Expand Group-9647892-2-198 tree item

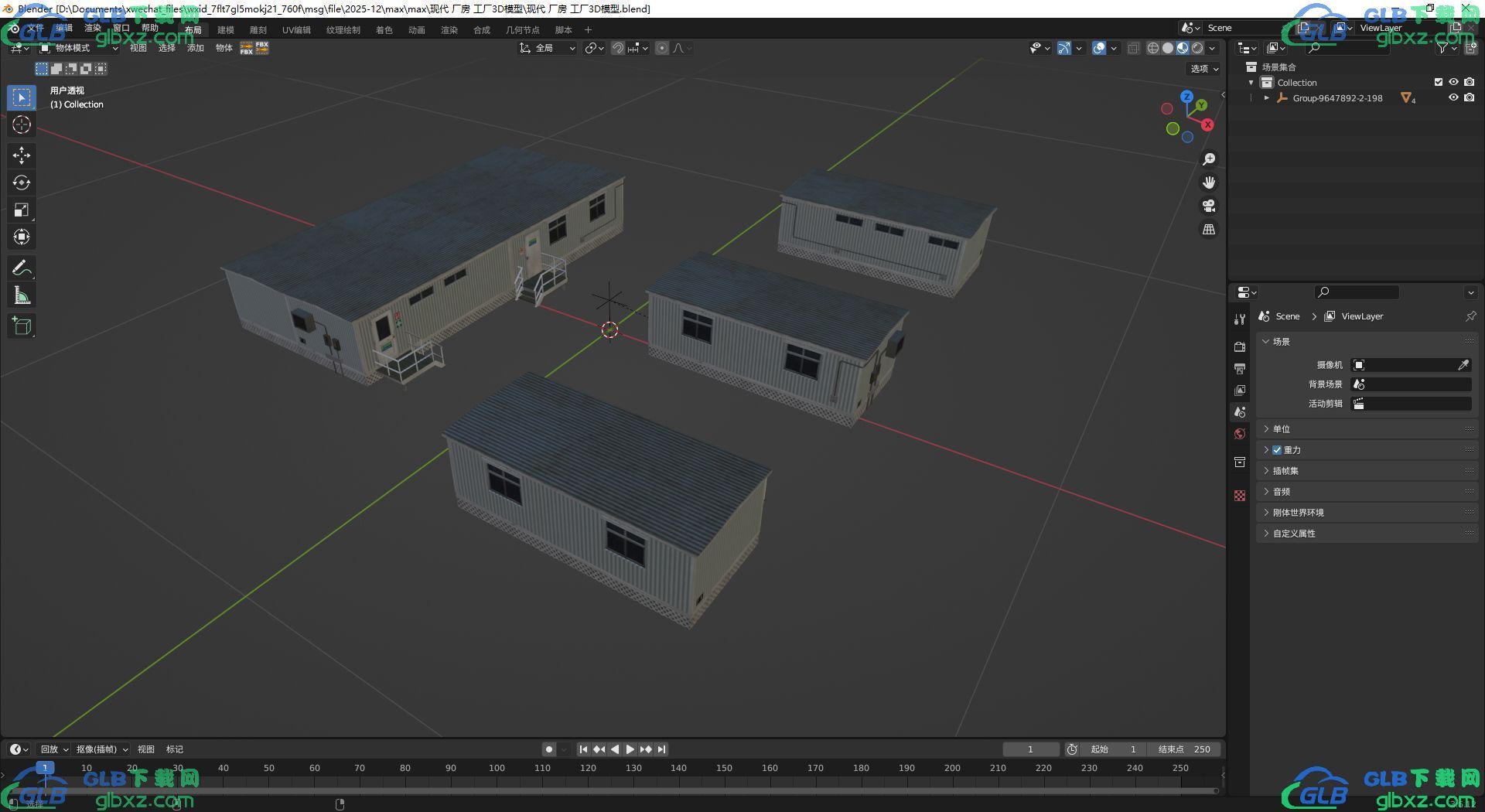click(x=1266, y=98)
